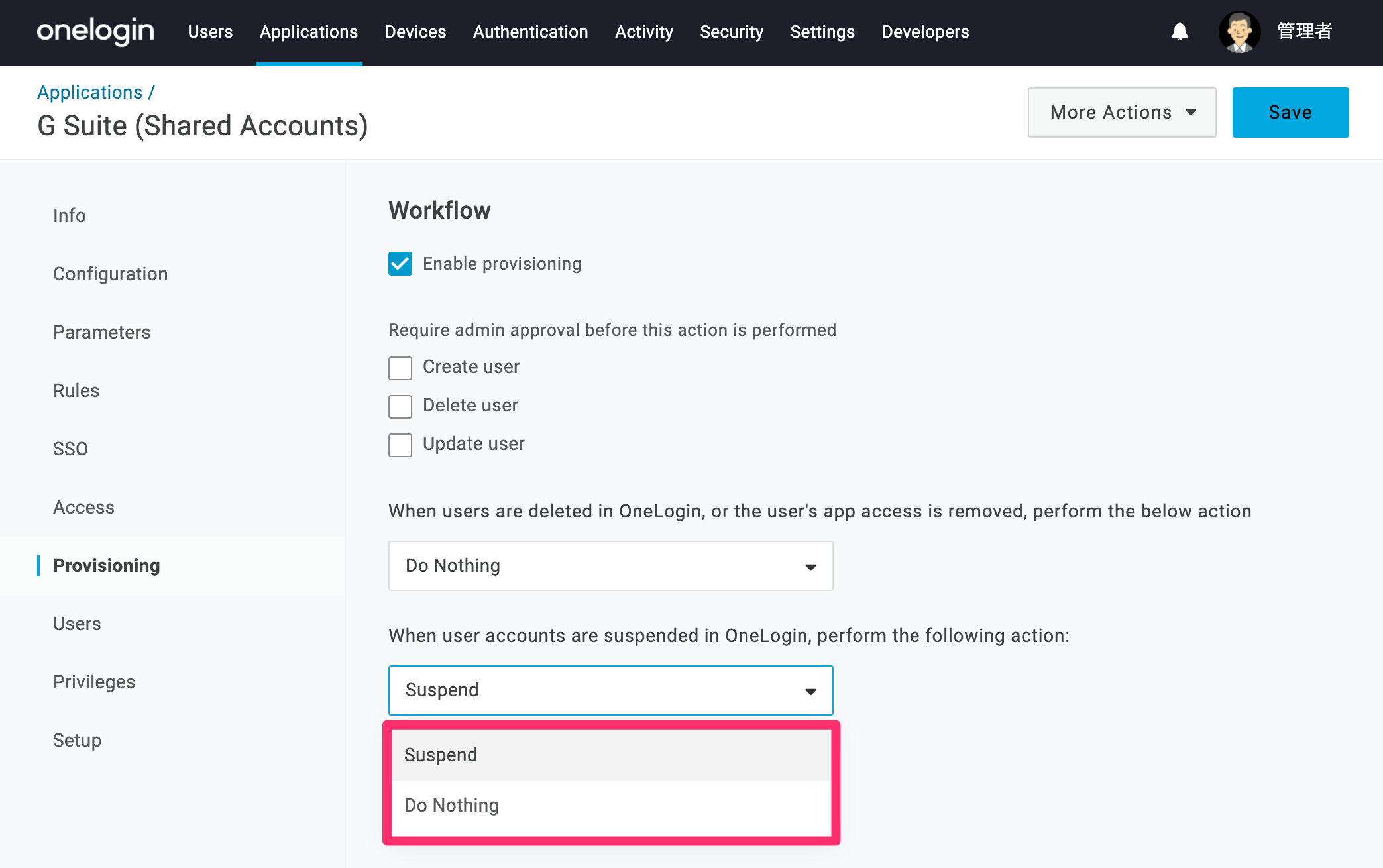
Task: Click the Workflow section heading
Action: pyautogui.click(x=439, y=211)
